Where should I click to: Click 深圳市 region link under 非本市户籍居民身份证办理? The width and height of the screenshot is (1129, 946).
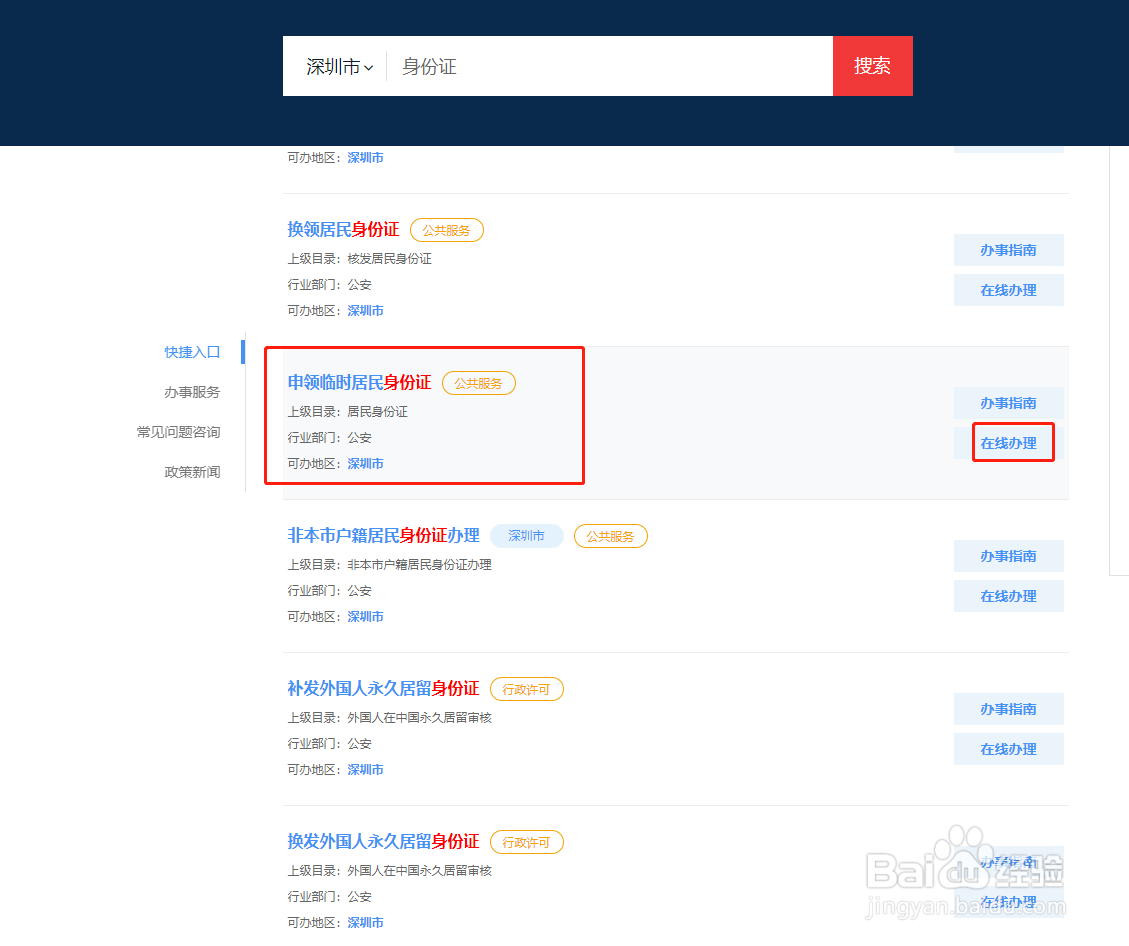coord(366,616)
